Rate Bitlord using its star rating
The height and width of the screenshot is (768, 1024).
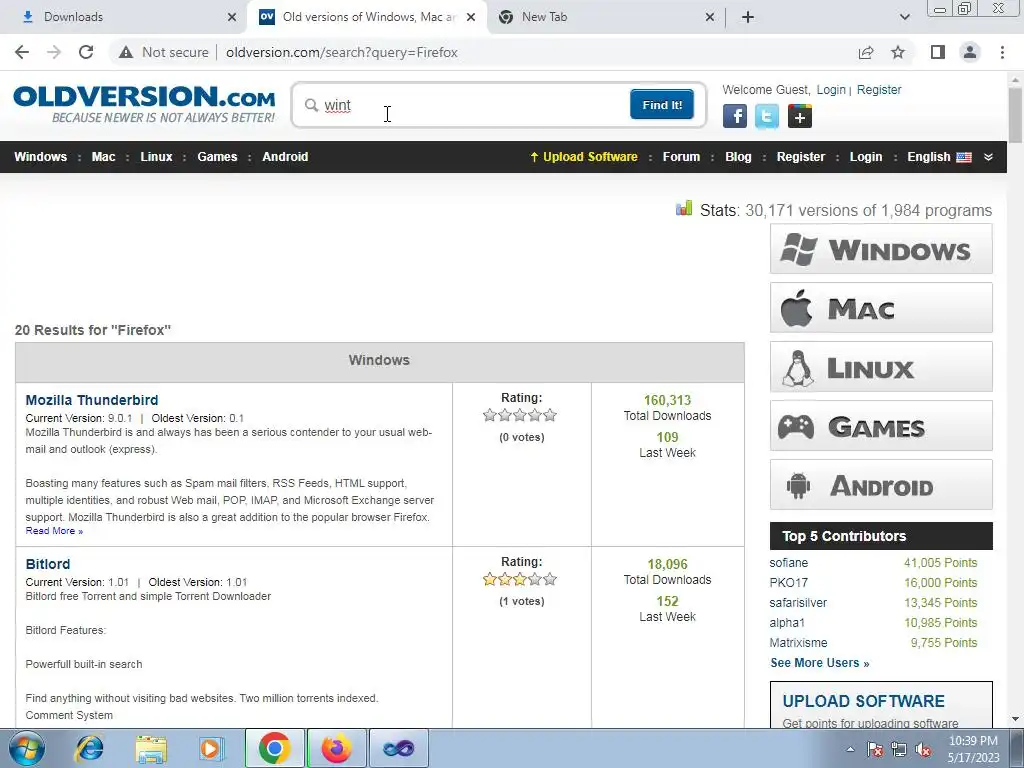[520, 579]
